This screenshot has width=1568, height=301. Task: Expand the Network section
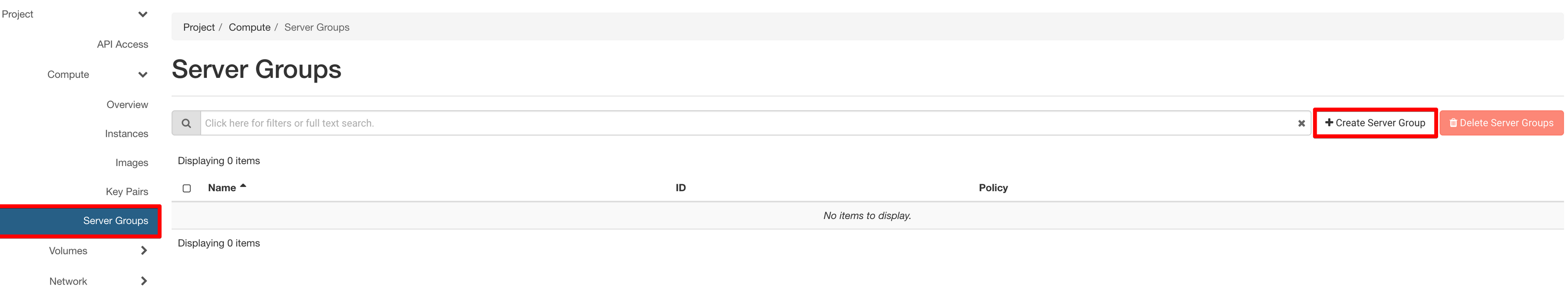pyautogui.click(x=144, y=281)
